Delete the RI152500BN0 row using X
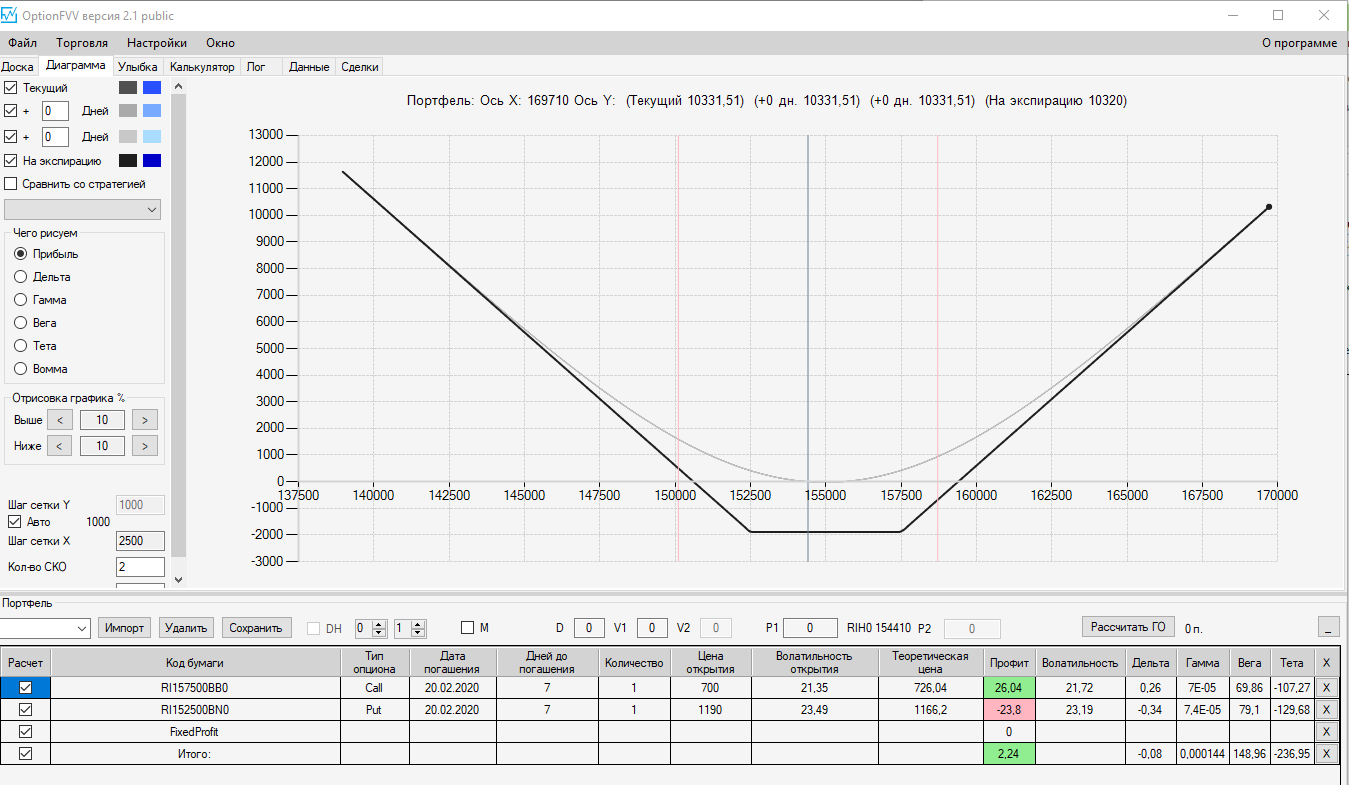Image resolution: width=1349 pixels, height=785 pixels. point(1326,709)
